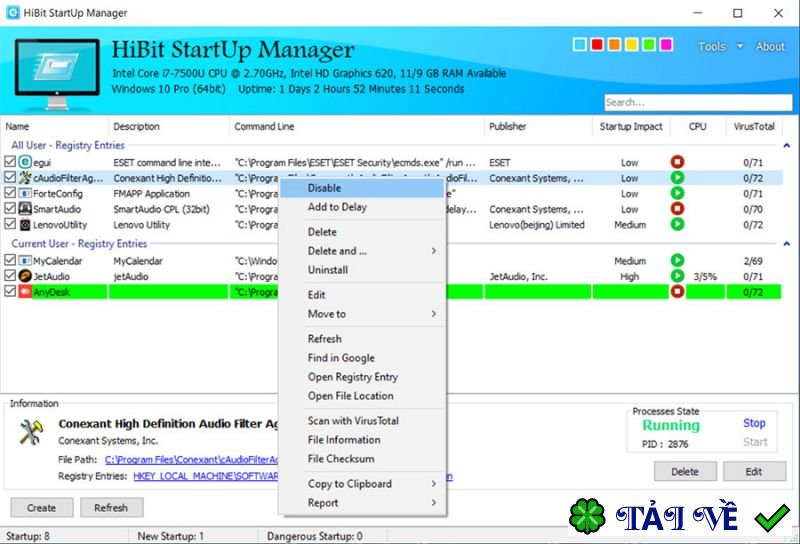Click the tools icon in Information panel
This screenshot has height=544, width=800.
click(x=31, y=432)
